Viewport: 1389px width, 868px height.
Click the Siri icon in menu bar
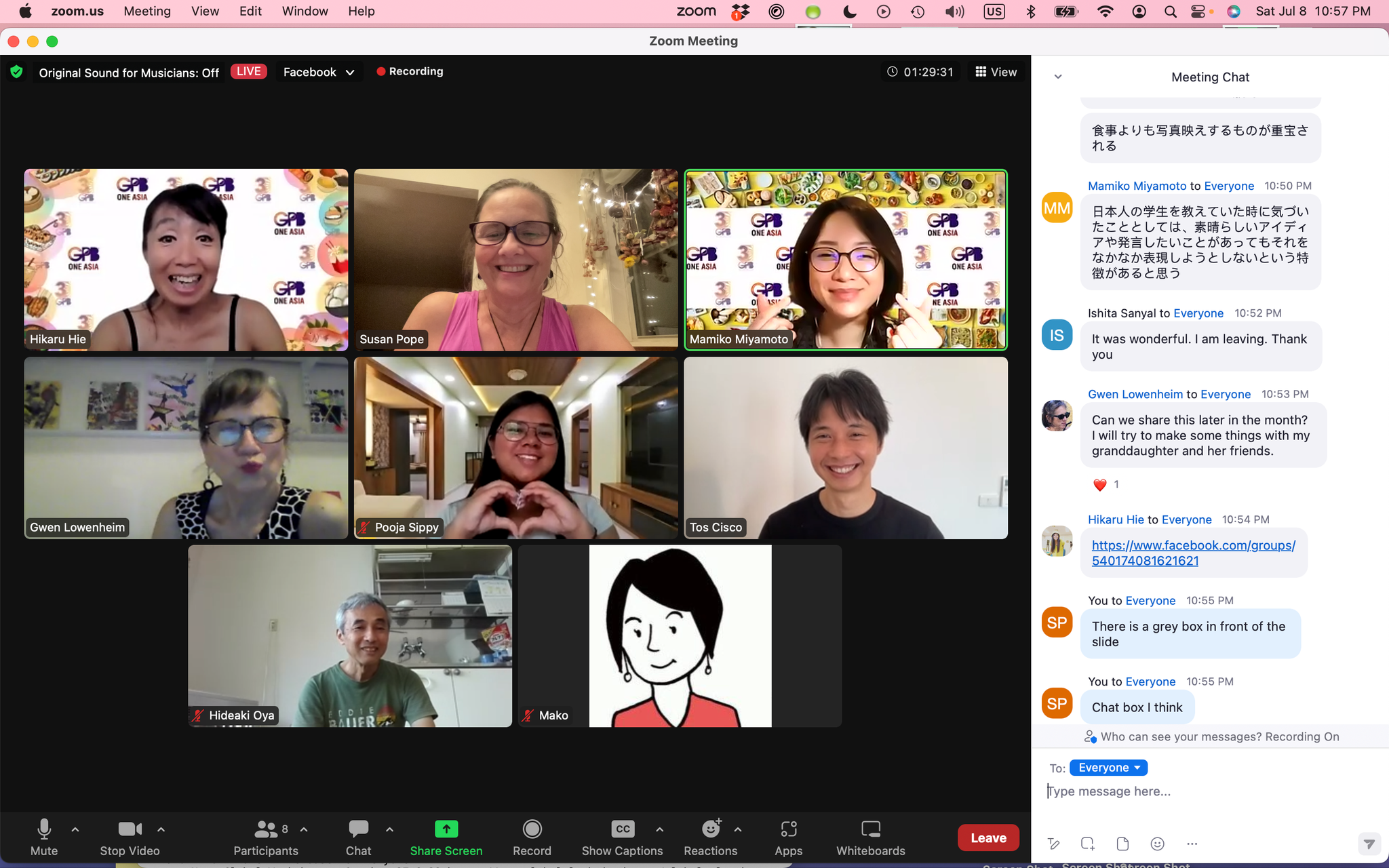[1234, 12]
